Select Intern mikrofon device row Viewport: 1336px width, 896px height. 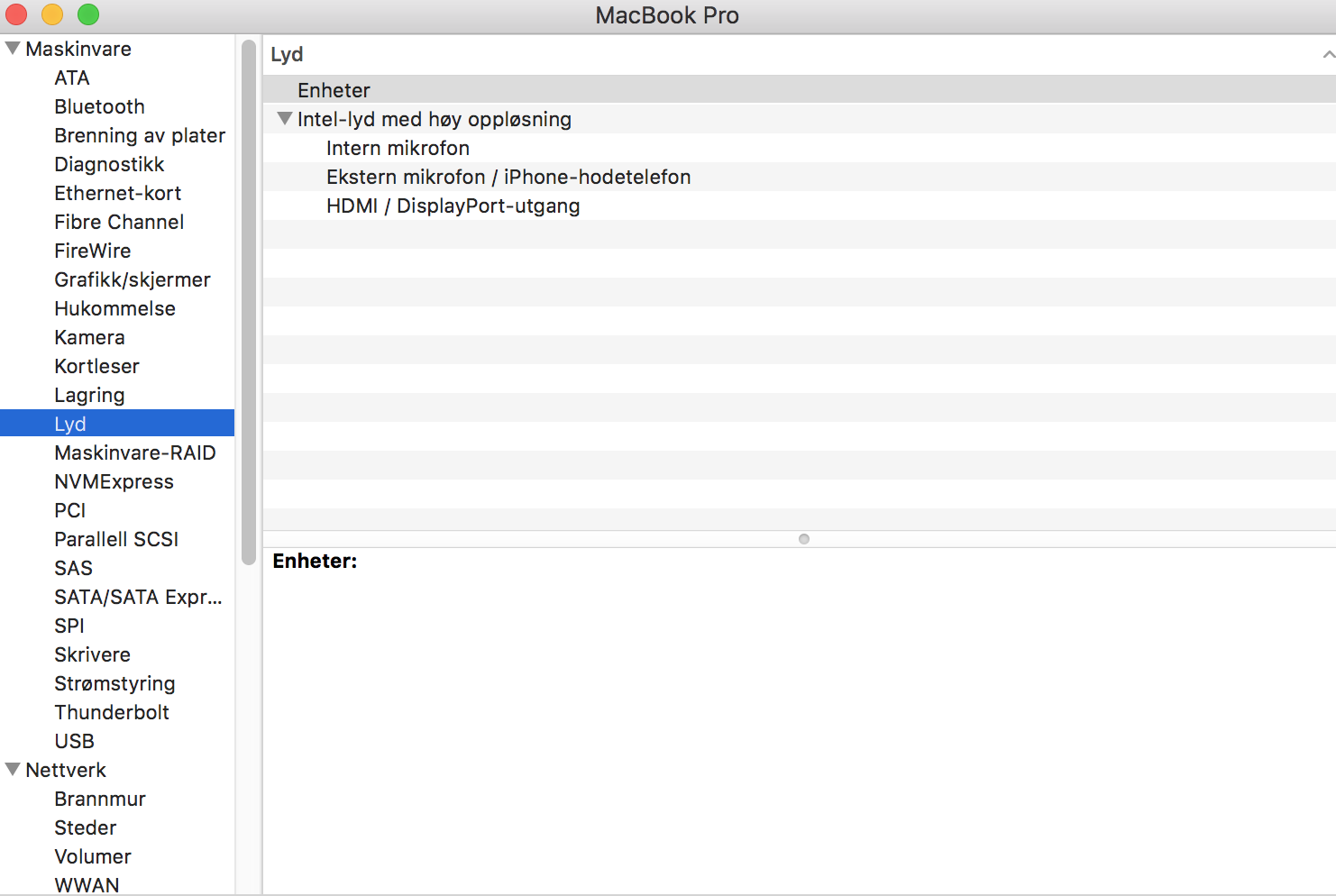click(799, 148)
